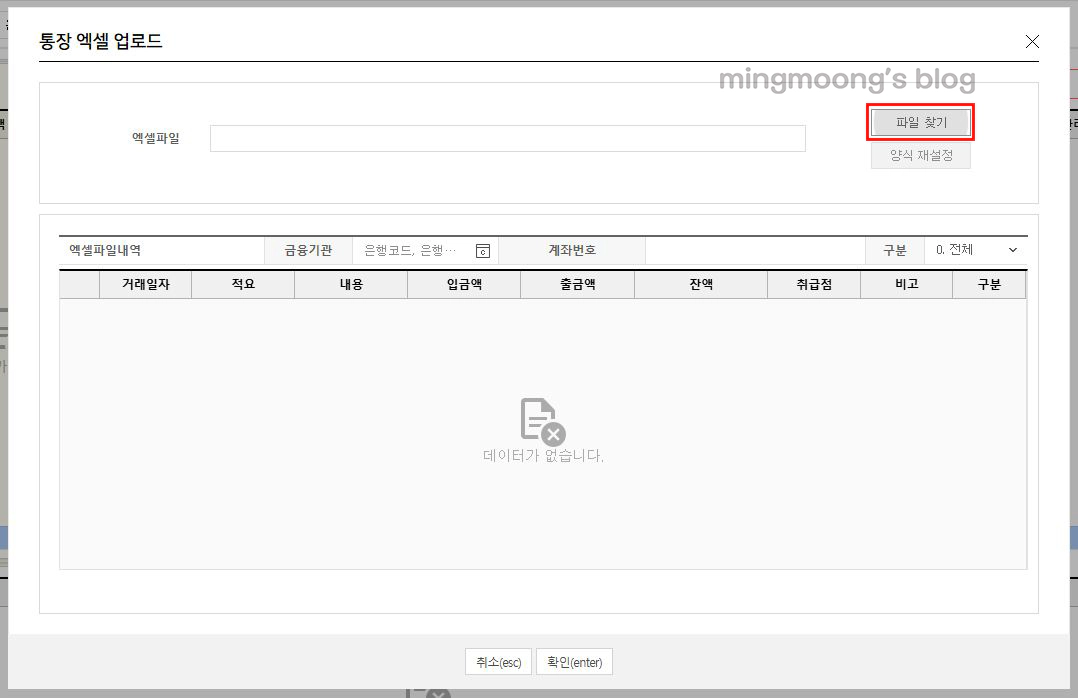Viewport: 1078px width, 698px height.
Task: Select the 입금액 deposit column header
Action: coord(463,284)
